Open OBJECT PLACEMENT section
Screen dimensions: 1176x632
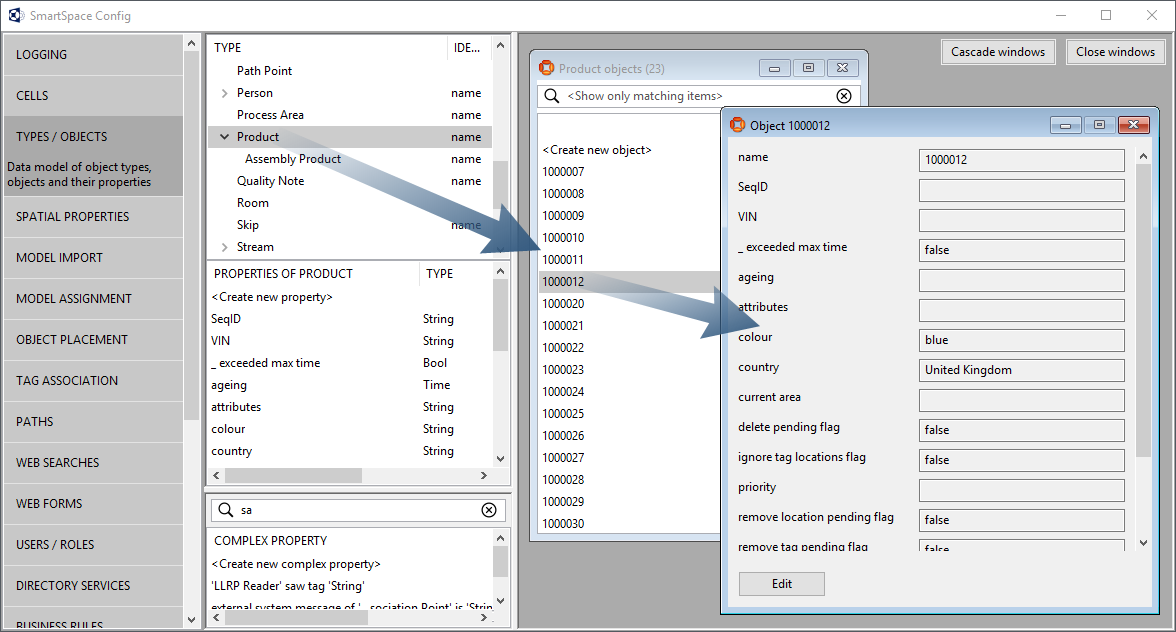(x=93, y=340)
